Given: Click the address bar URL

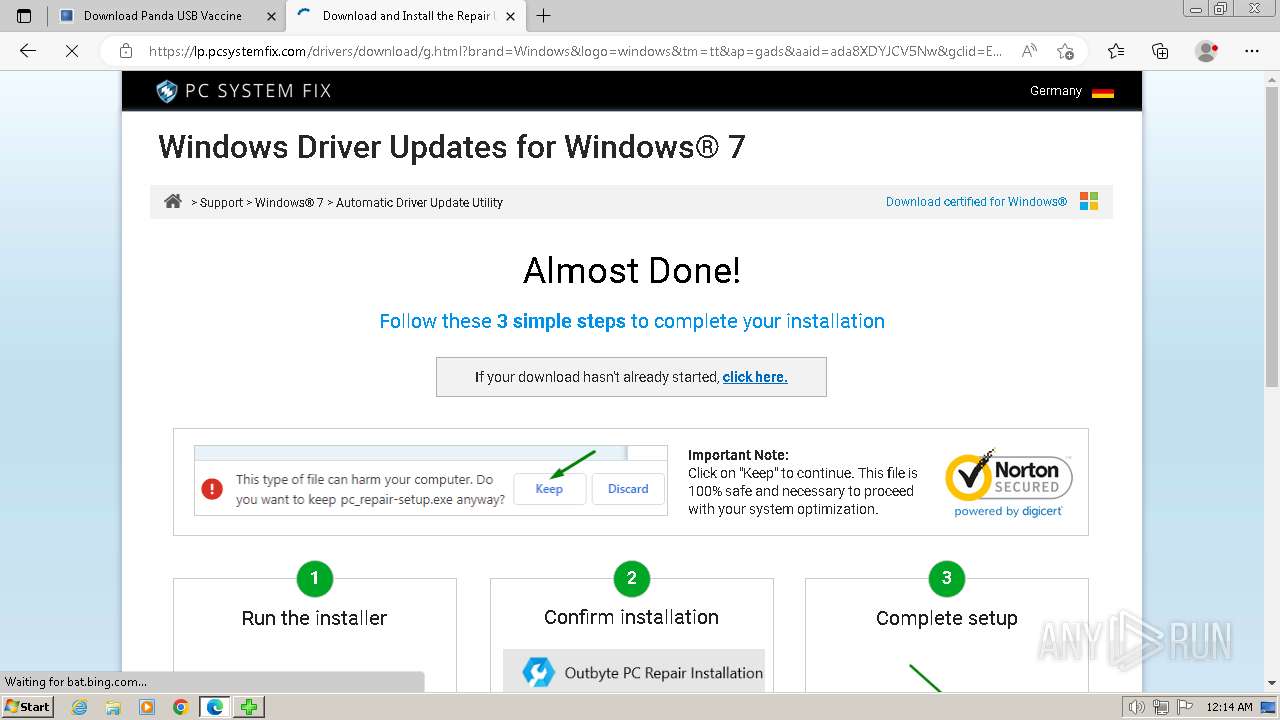Looking at the screenshot, I should (575, 51).
